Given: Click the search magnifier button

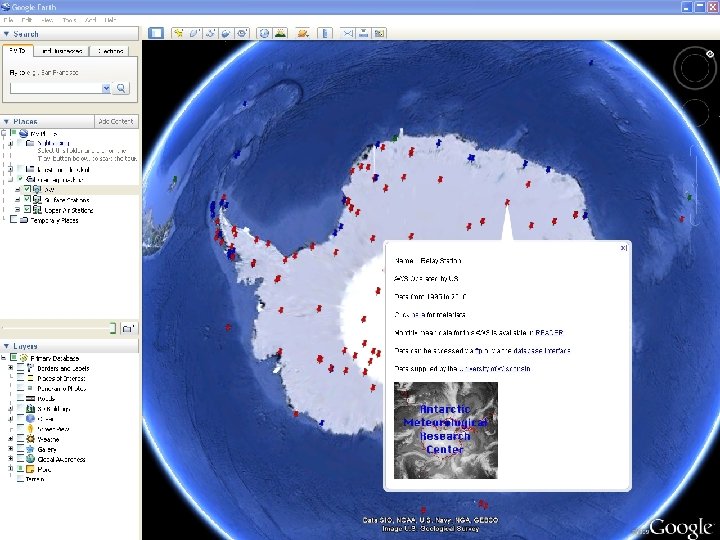Looking at the screenshot, I should [x=121, y=88].
